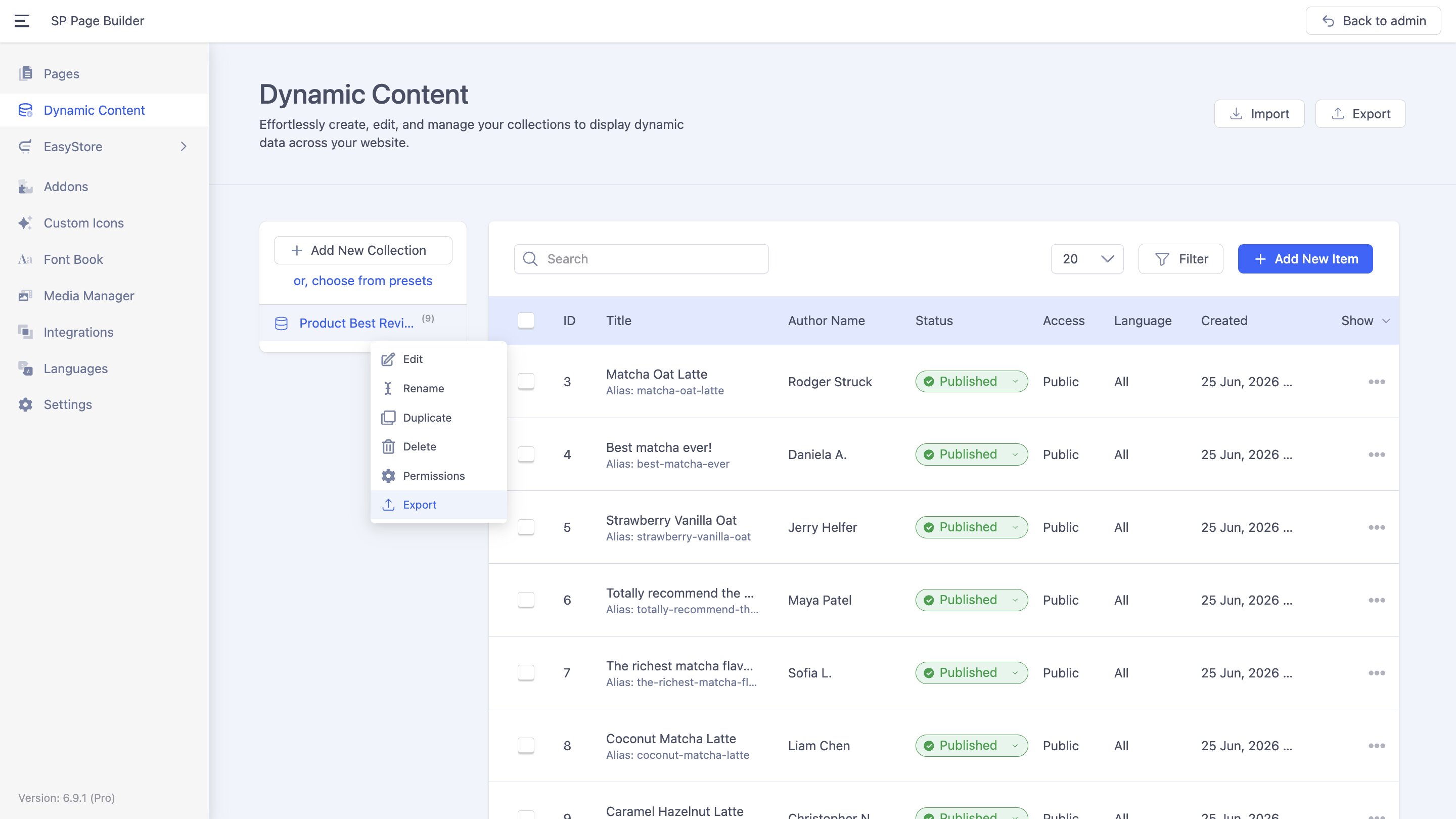Image resolution: width=1456 pixels, height=819 pixels.
Task: Check the Maya Patel row checkbox
Action: tap(526, 600)
